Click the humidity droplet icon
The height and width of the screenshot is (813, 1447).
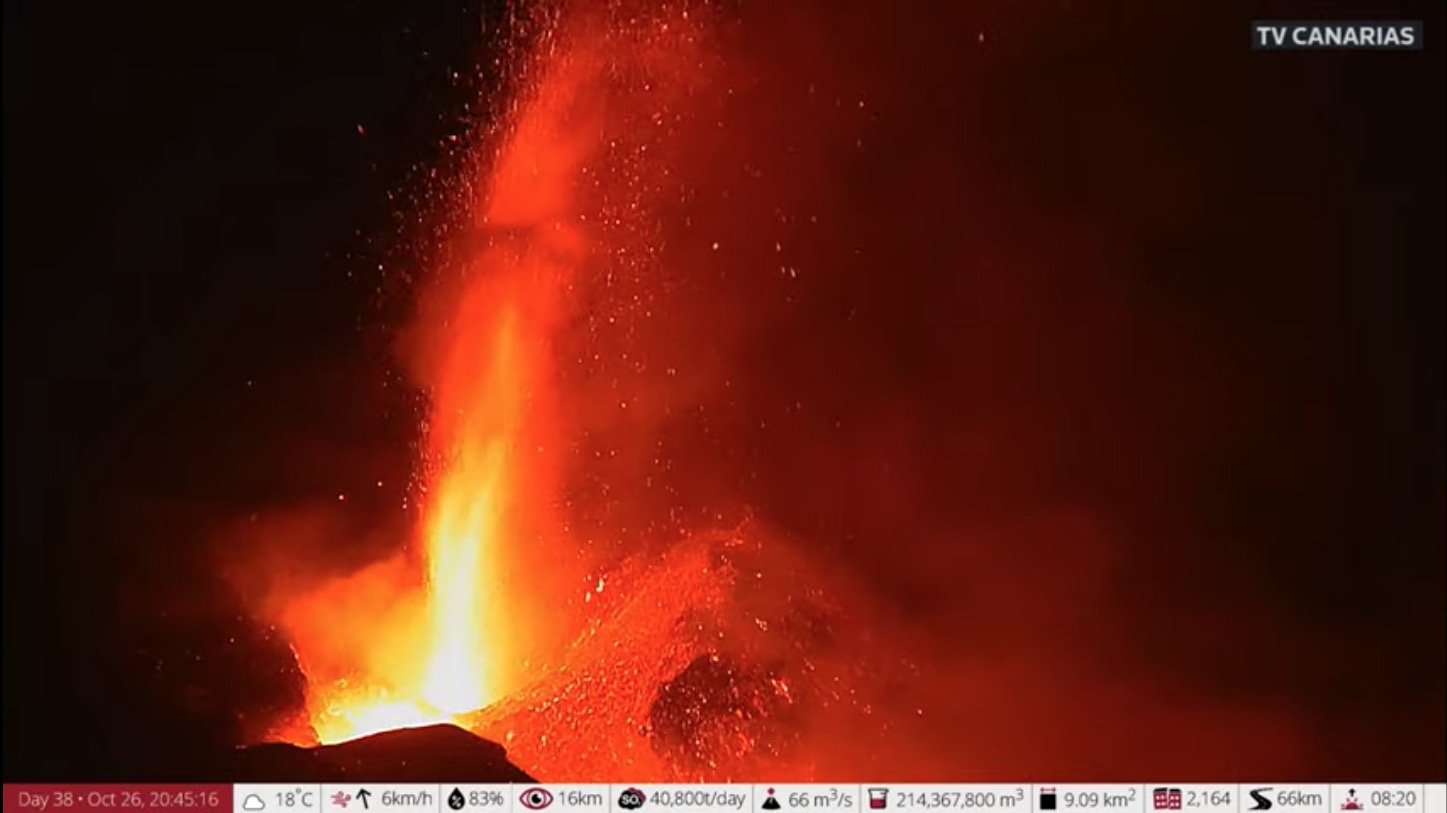coord(456,799)
